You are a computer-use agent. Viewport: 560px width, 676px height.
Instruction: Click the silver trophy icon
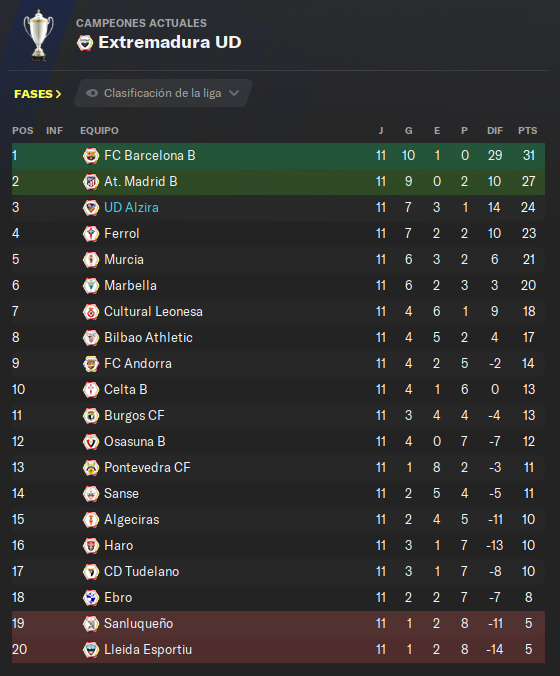tap(39, 35)
